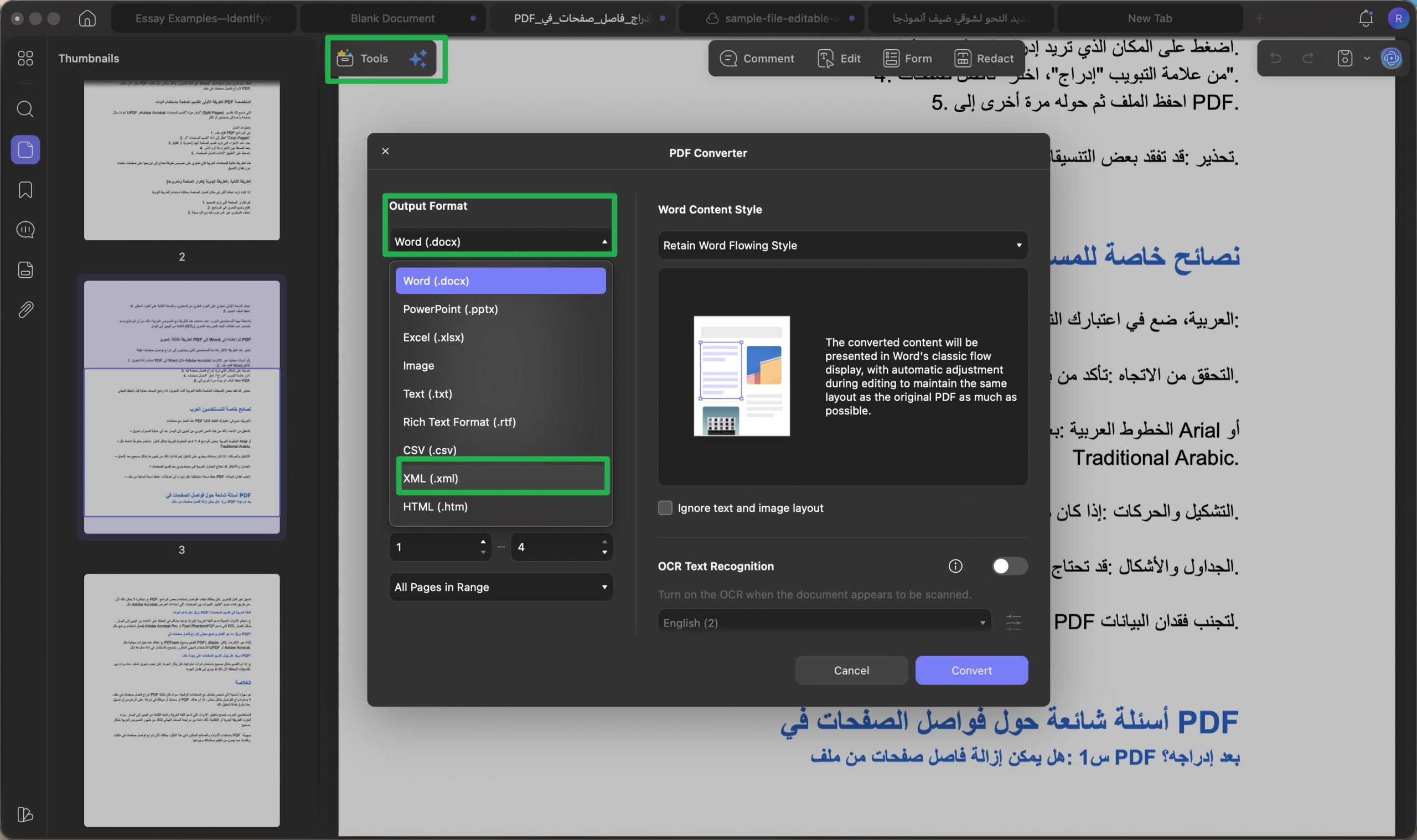This screenshot has width=1417, height=840.
Task: Open the English (2) OCR language dropdown
Action: click(825, 623)
